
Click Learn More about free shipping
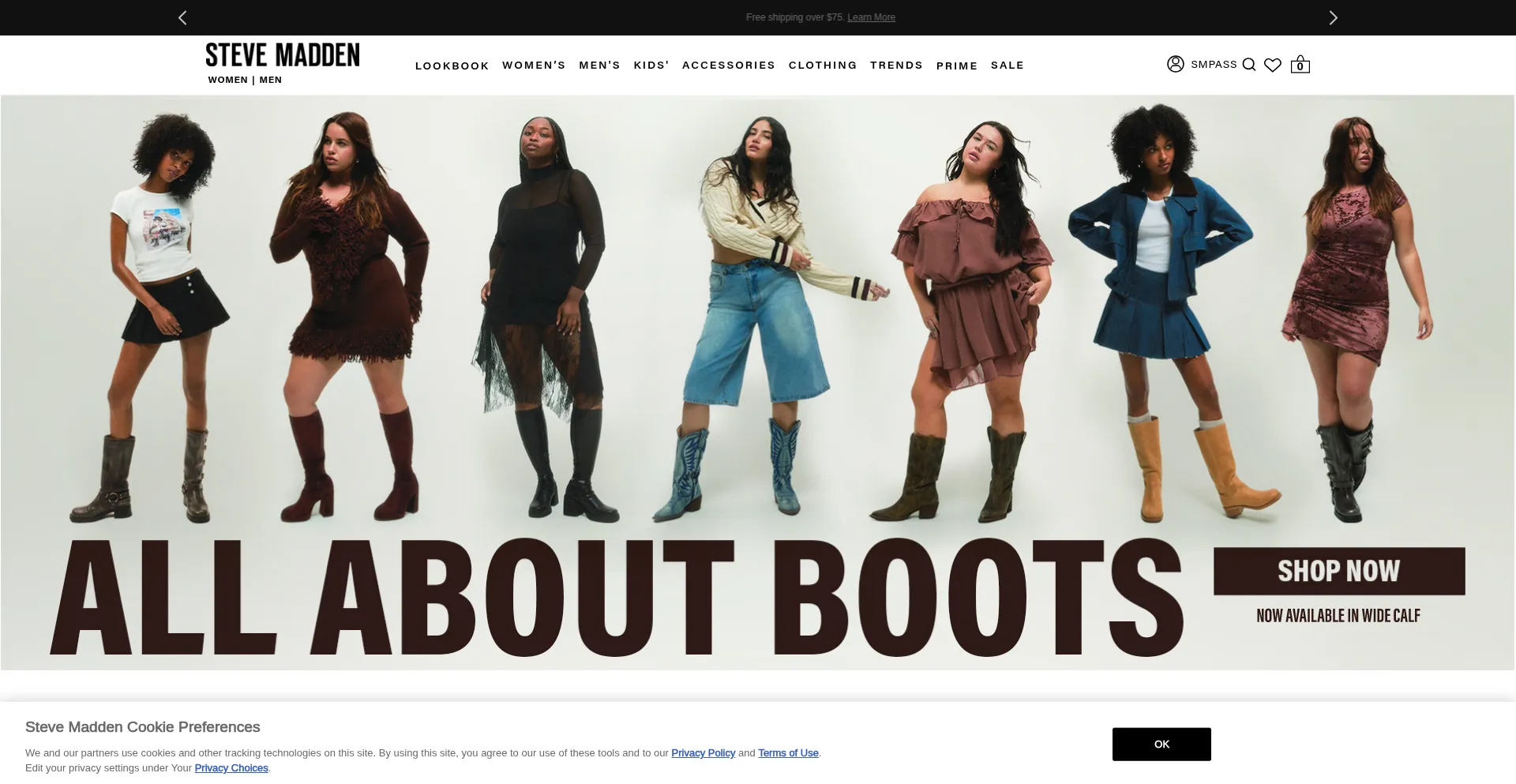click(871, 17)
